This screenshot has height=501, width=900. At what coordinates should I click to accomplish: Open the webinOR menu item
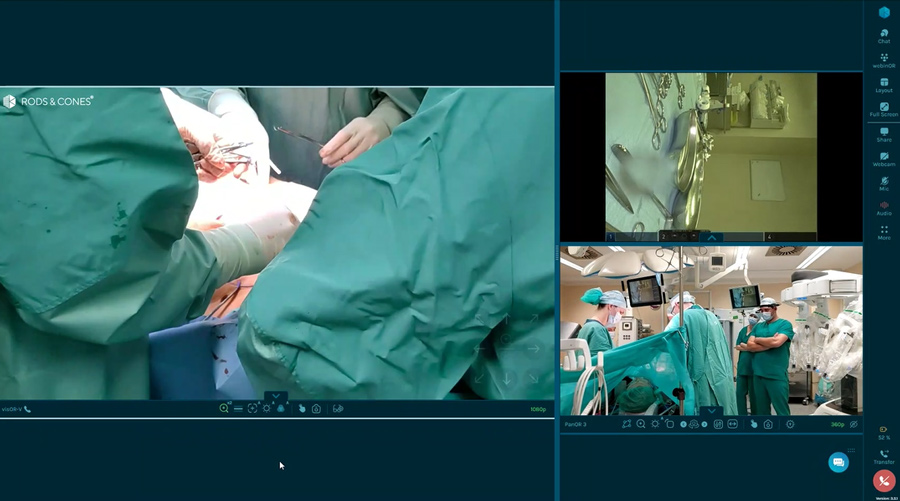point(884,60)
